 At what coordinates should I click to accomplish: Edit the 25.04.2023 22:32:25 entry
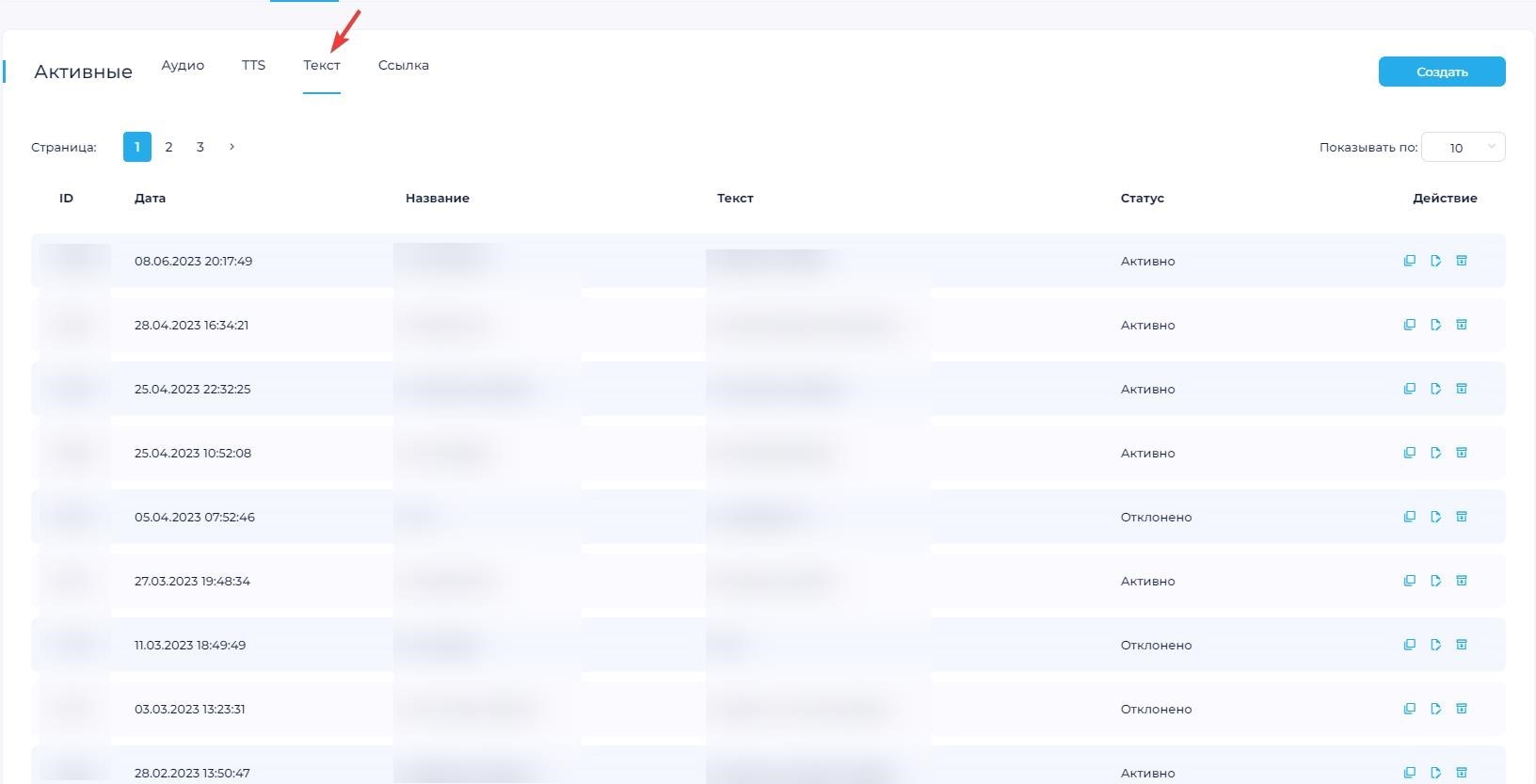(x=1435, y=389)
